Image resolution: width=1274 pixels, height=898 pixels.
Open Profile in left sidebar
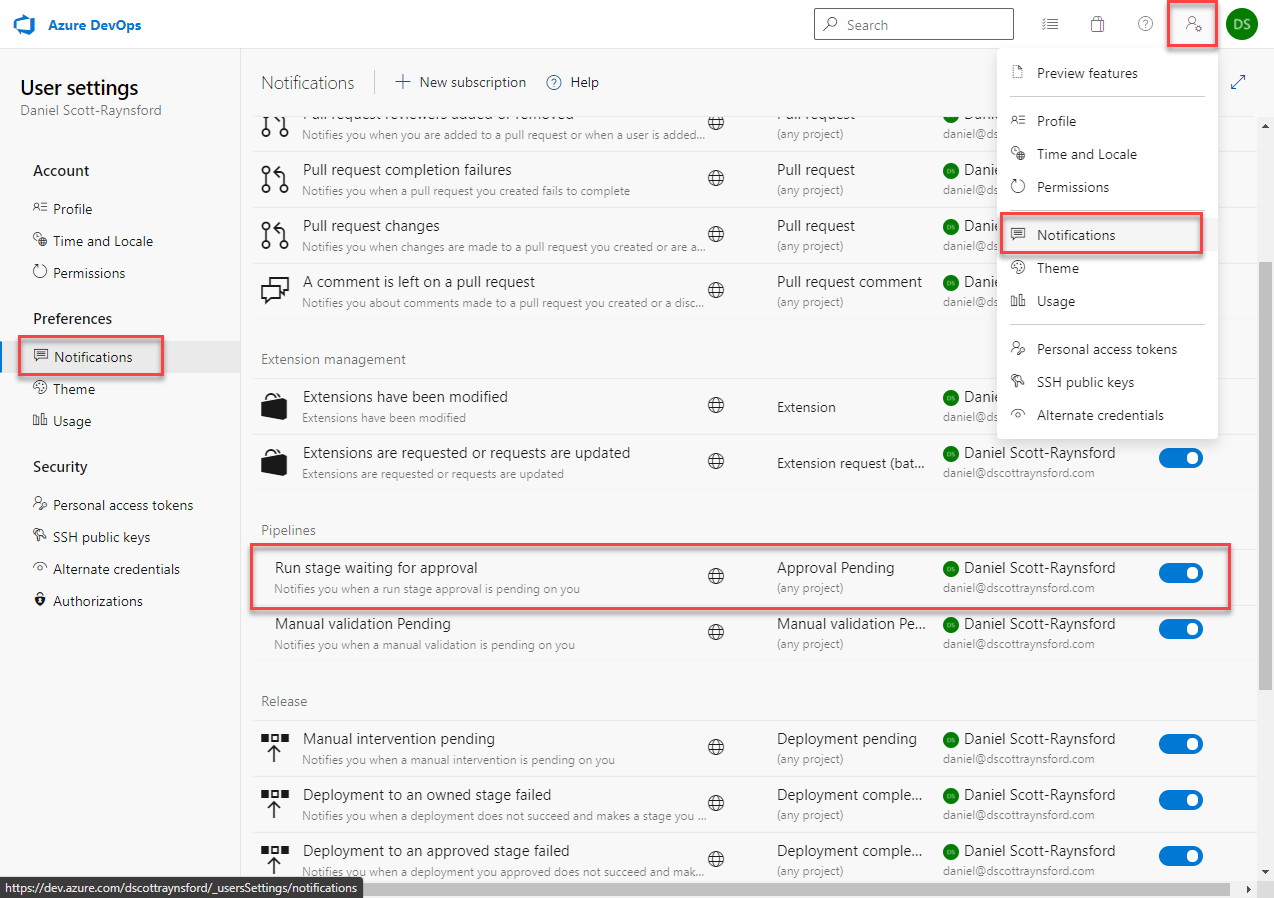120,209
